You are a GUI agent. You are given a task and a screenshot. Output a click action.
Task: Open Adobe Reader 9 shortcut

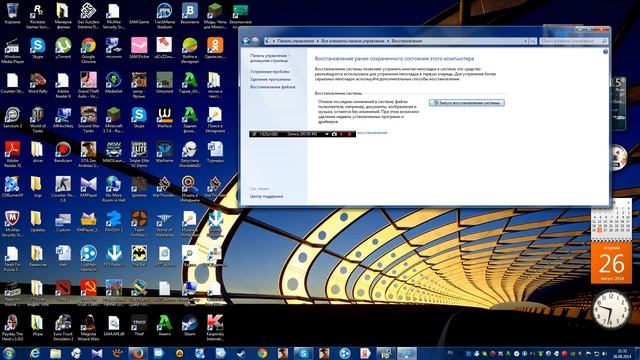63,85
